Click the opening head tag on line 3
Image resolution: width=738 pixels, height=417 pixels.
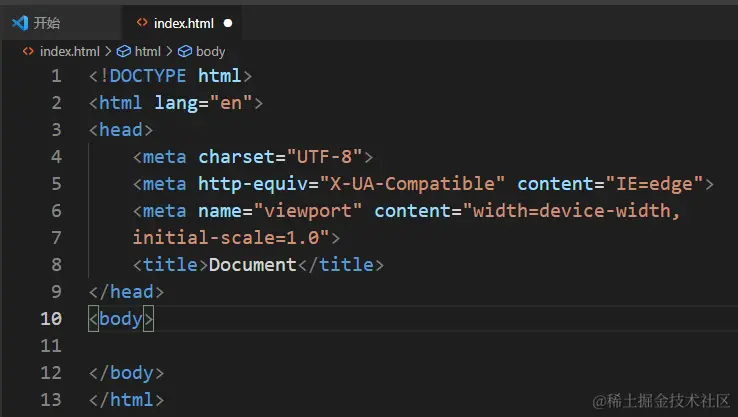click(x=121, y=130)
